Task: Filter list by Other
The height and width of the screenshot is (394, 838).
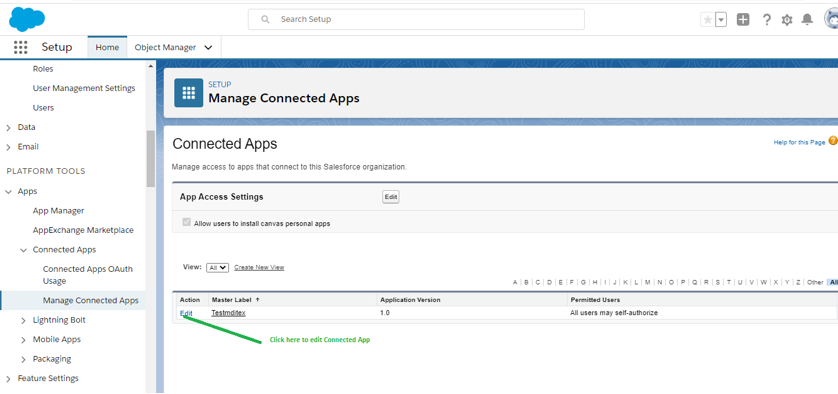Action: pyautogui.click(x=815, y=282)
